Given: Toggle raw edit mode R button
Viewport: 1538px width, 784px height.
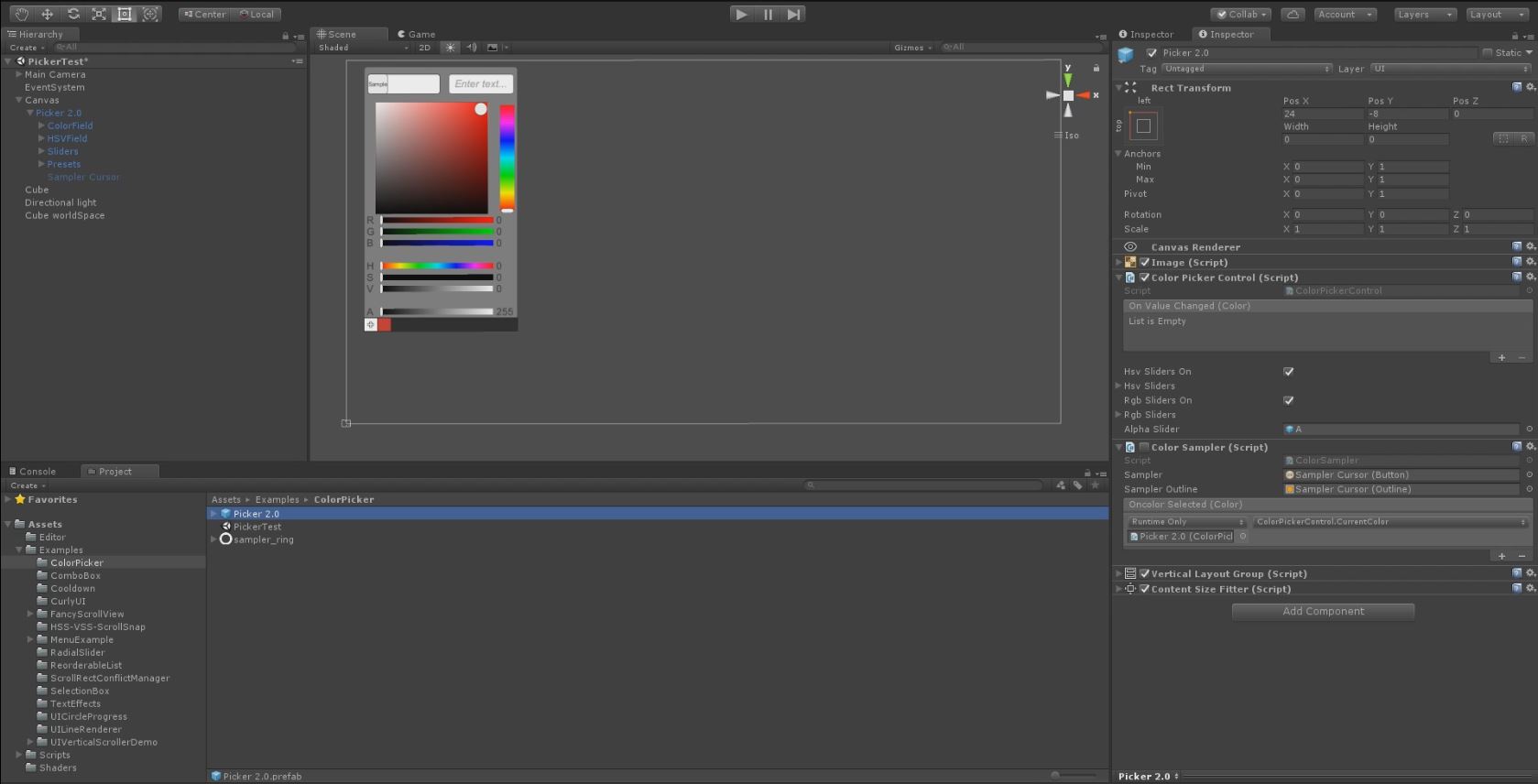Looking at the screenshot, I should tap(1524, 138).
